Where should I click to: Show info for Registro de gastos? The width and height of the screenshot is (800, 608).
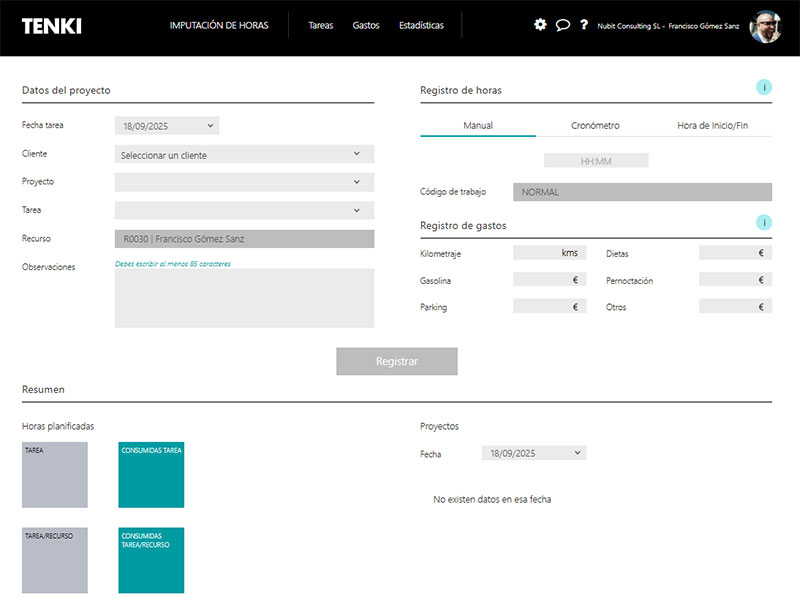(764, 223)
